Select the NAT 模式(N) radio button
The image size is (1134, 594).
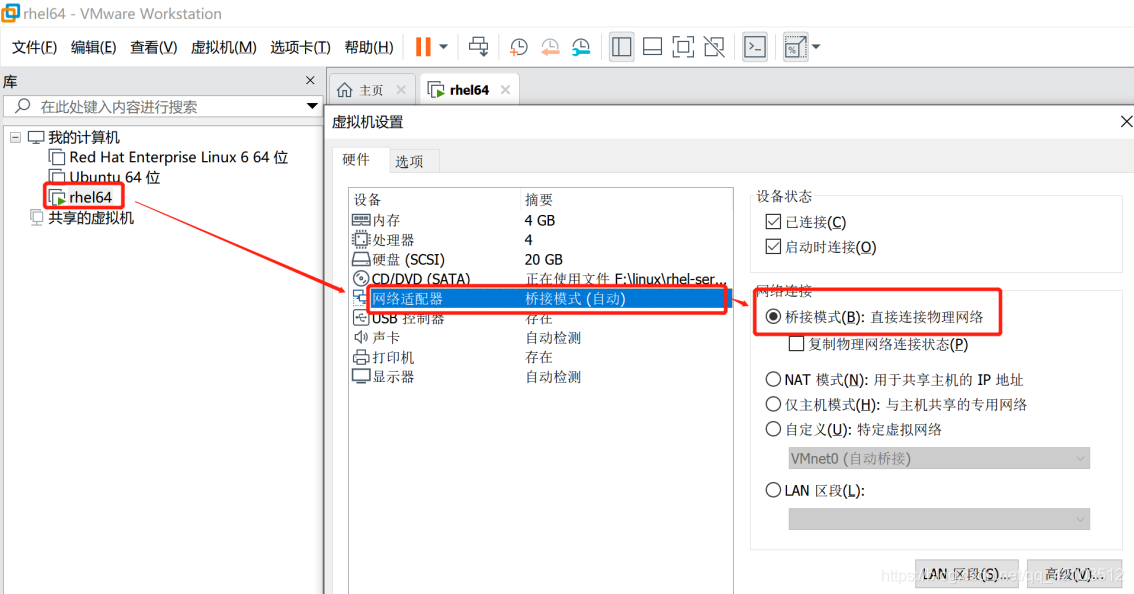[x=773, y=379]
